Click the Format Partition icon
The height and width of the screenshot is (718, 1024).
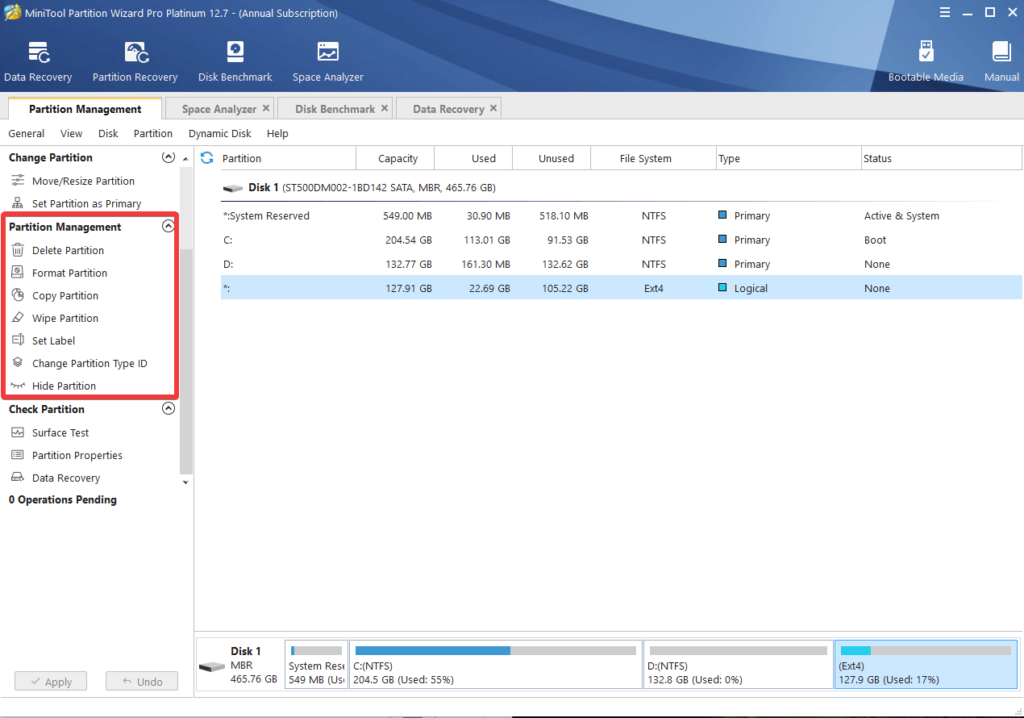[x=18, y=272]
